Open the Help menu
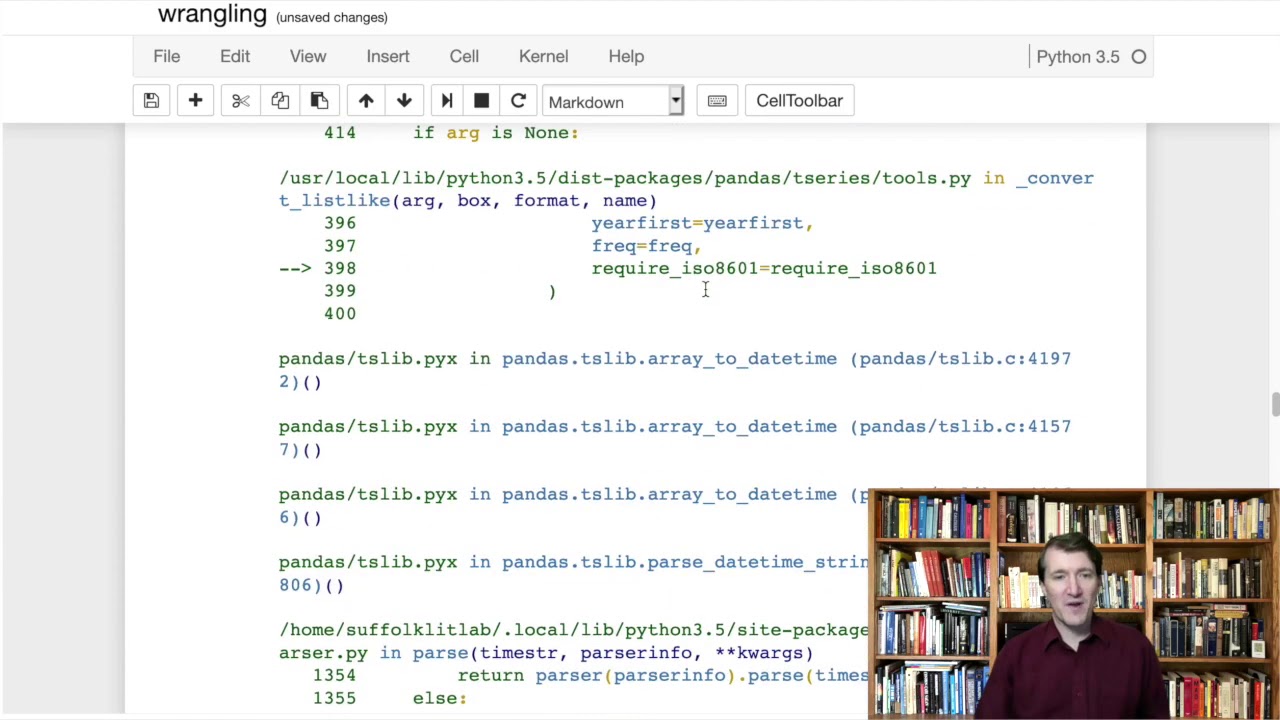The width and height of the screenshot is (1280, 720). 626,56
